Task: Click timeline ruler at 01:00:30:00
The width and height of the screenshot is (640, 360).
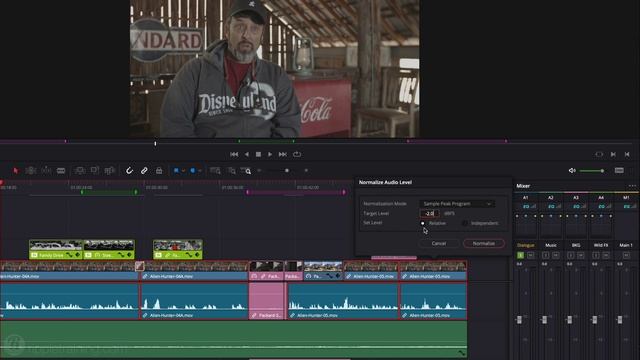Action: 157,188
